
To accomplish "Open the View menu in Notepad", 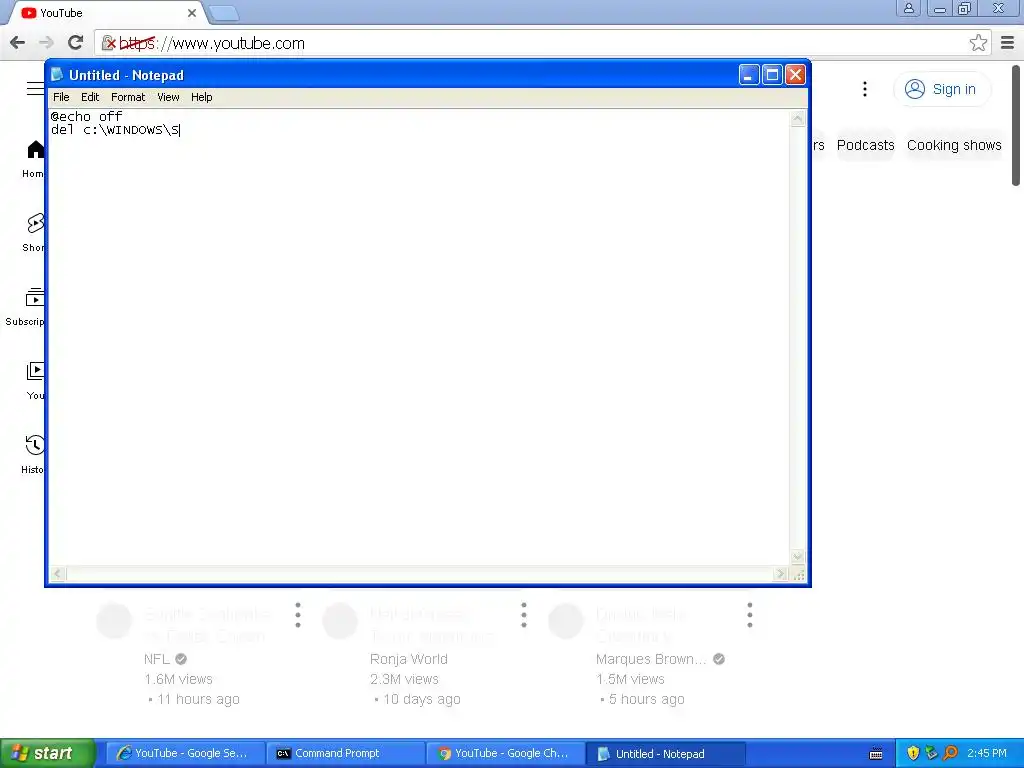I will pyautogui.click(x=168, y=97).
